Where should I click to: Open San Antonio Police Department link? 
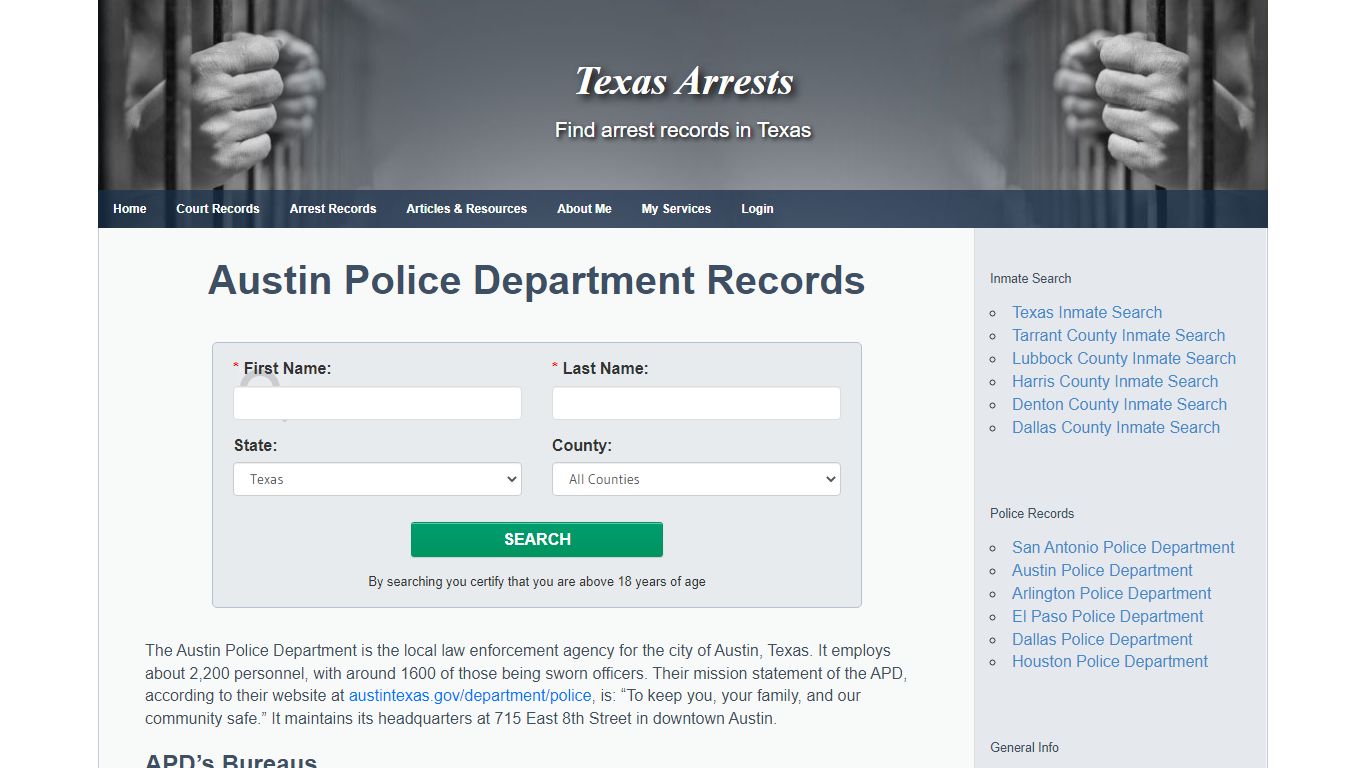point(1123,547)
